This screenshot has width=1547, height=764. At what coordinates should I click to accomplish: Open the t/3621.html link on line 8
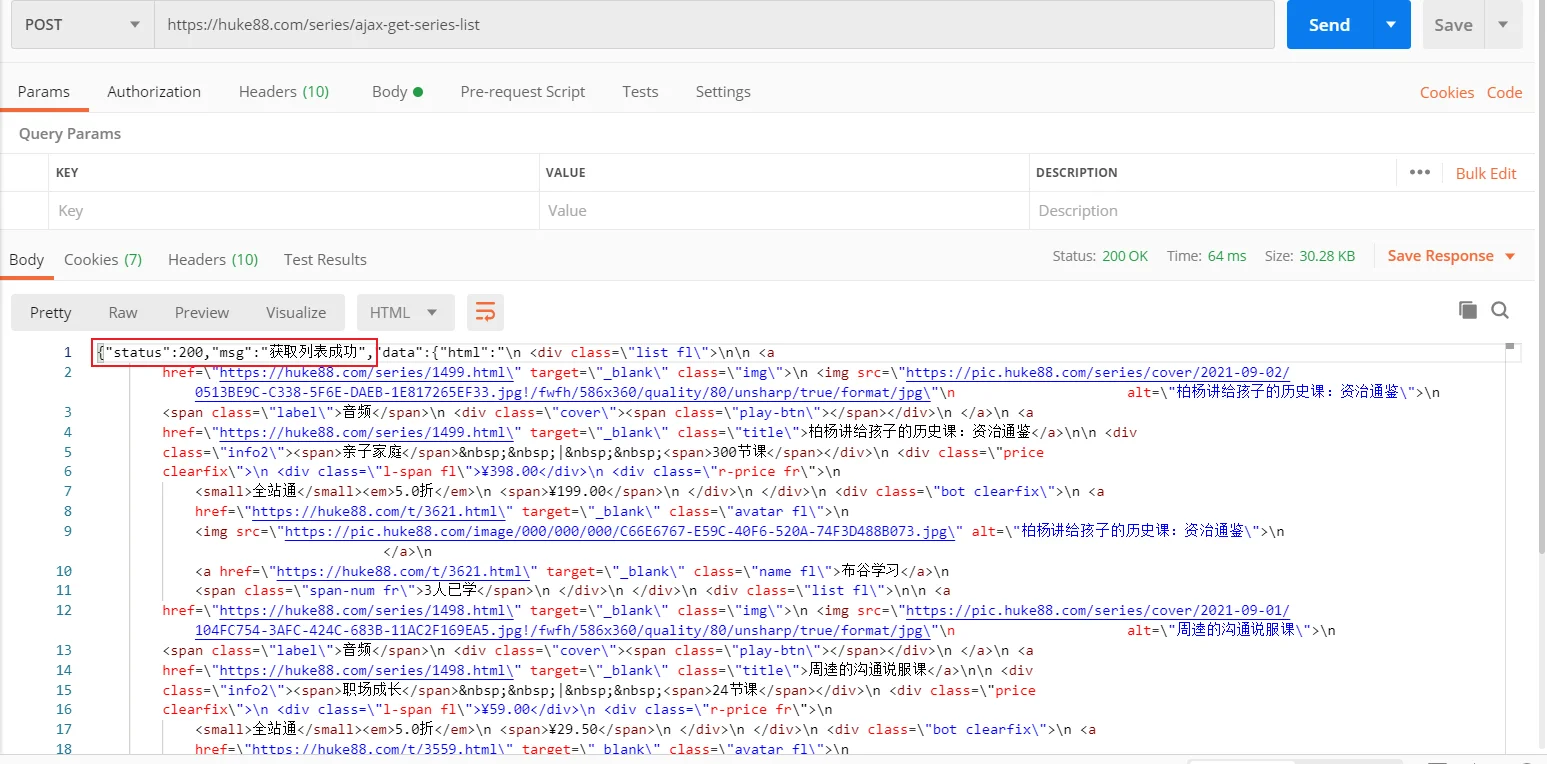click(x=381, y=512)
